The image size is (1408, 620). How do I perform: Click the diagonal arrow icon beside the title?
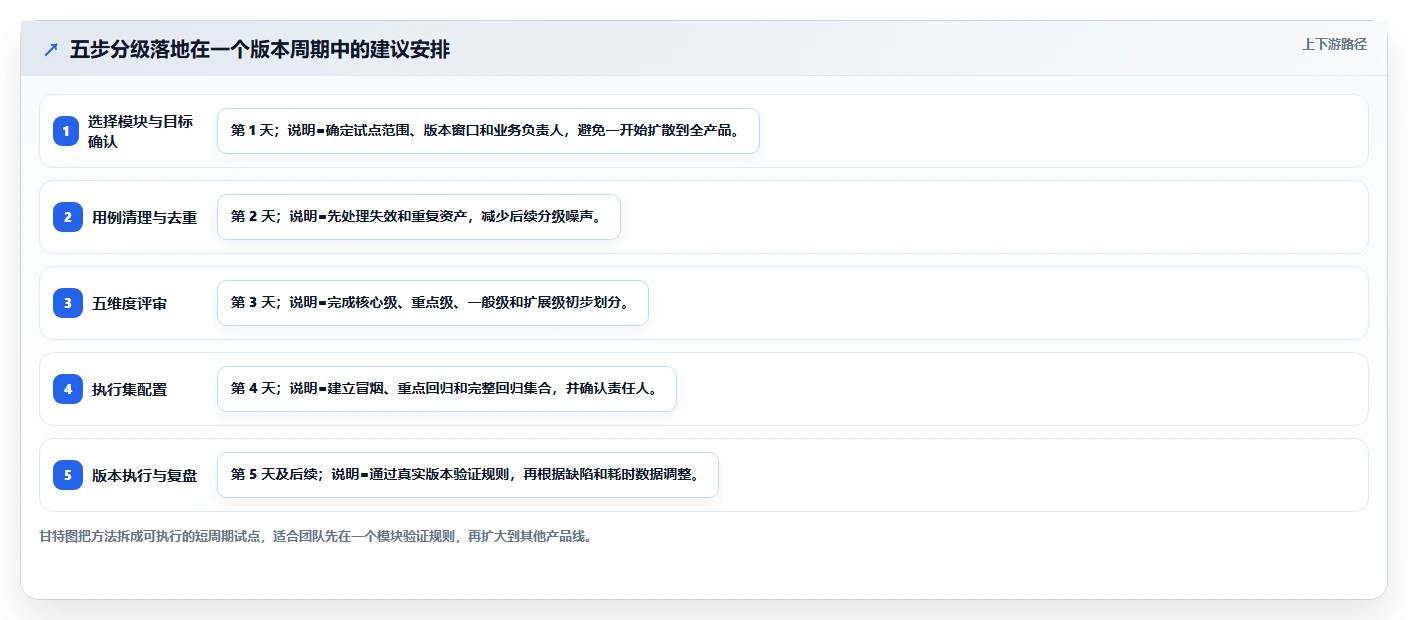coord(51,49)
